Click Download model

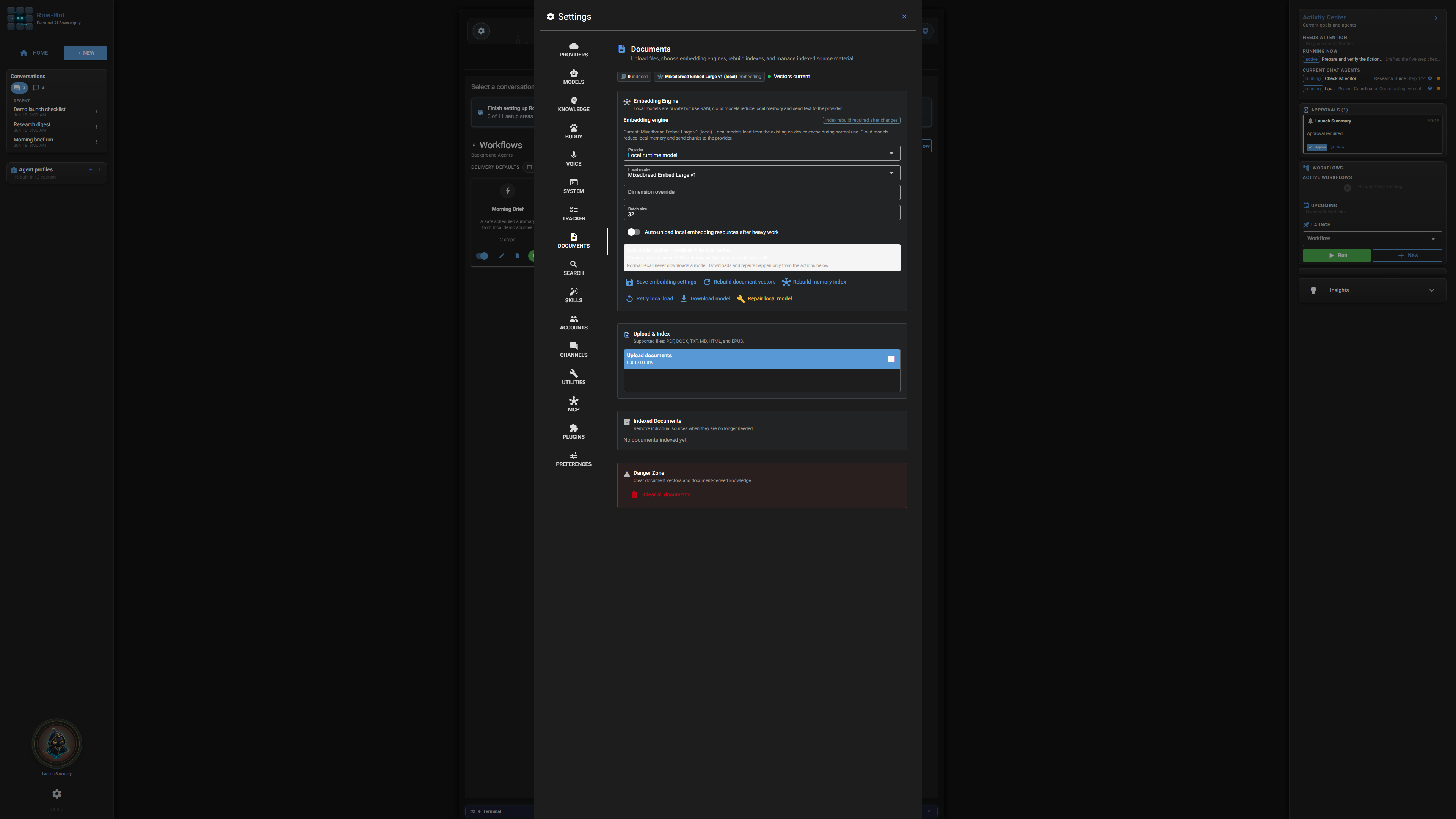pos(705,298)
